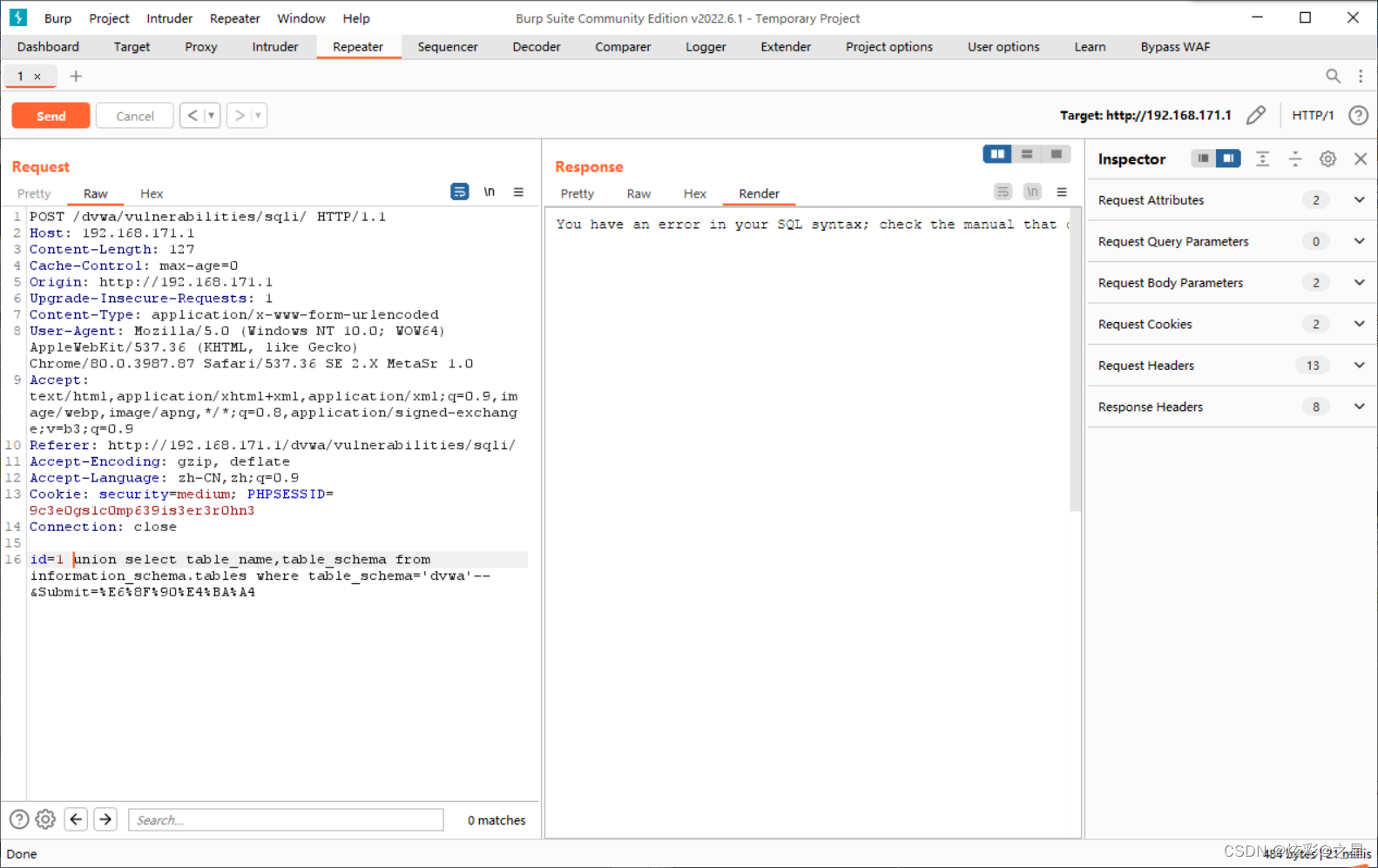Open the Window menu
This screenshot has height=868, width=1378.
click(301, 18)
